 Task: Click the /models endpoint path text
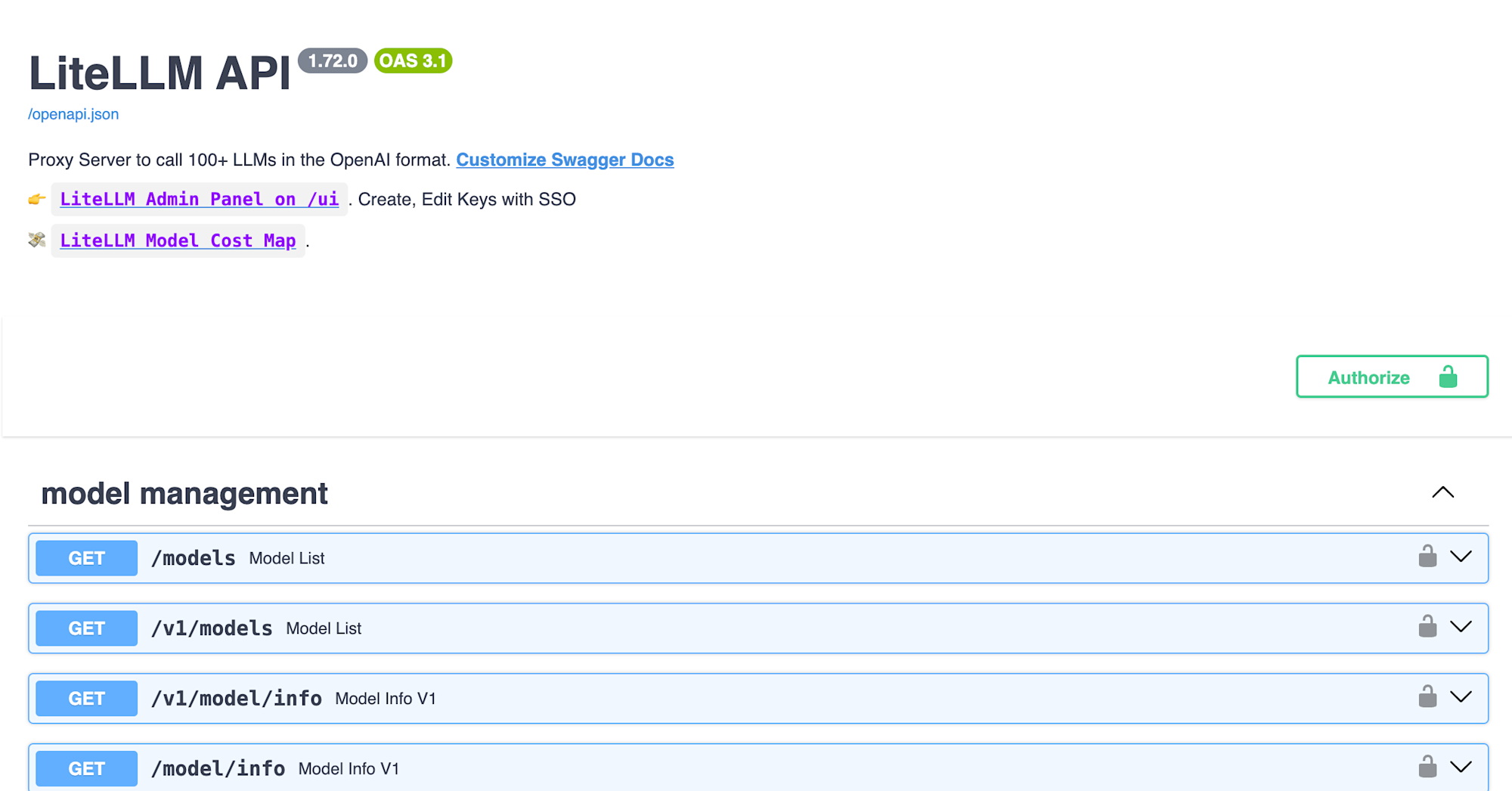(x=194, y=558)
